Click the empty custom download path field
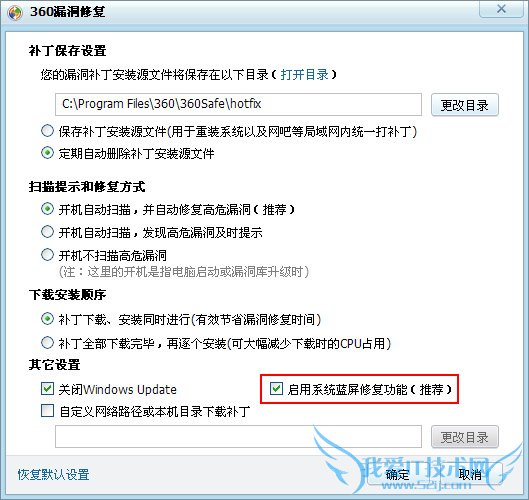529x500 pixels. pos(238,437)
